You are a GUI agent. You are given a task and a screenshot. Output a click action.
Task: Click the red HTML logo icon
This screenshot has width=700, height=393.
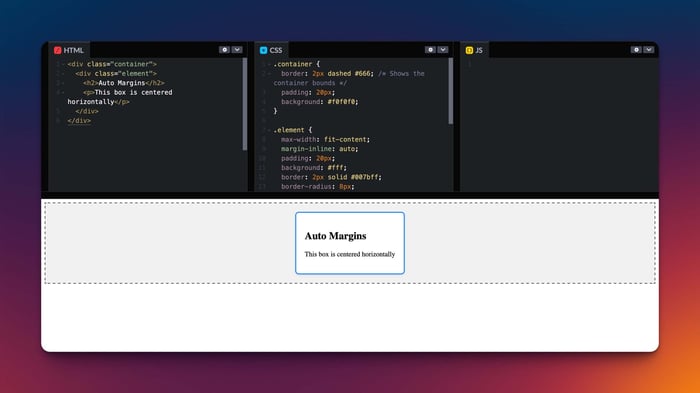point(58,50)
